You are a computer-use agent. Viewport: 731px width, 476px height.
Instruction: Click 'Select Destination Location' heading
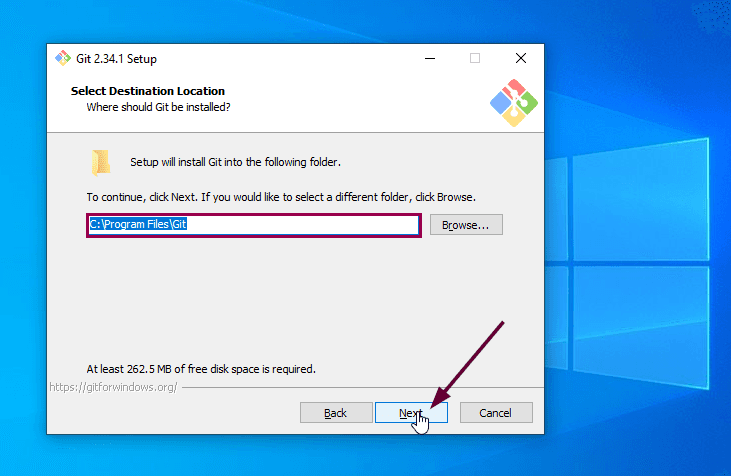pos(148,91)
